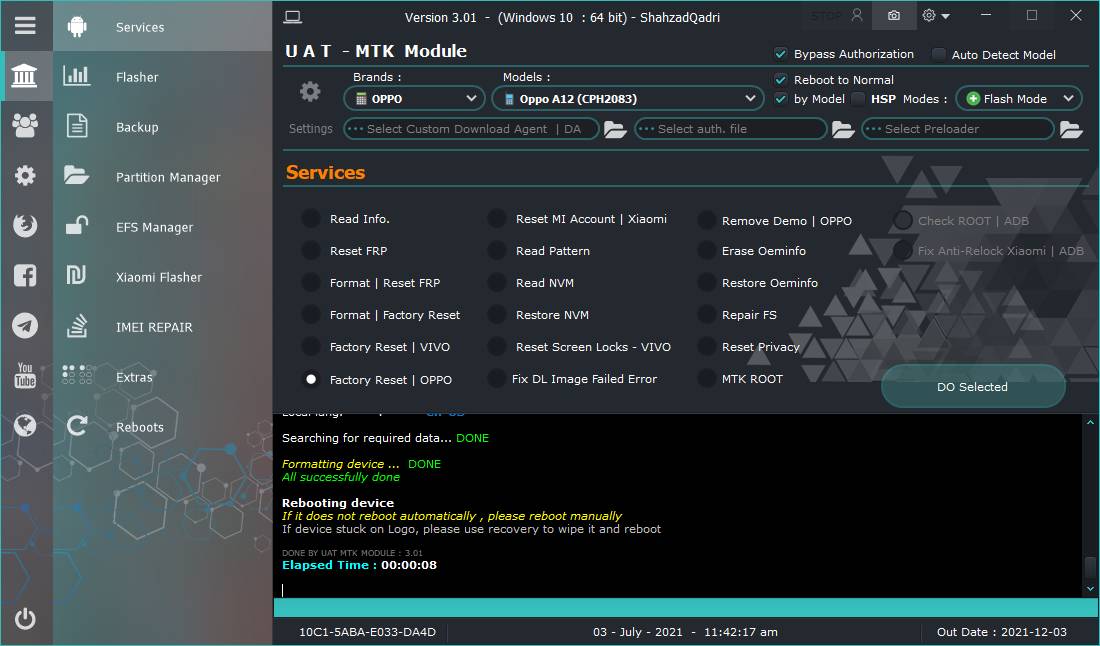Click the hamburger menu icon
Viewport: 1100px width, 646px height.
coord(25,26)
